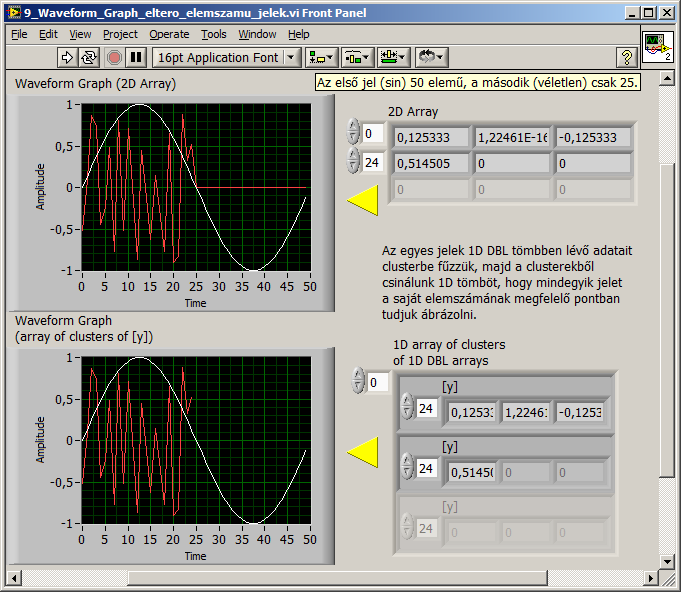The width and height of the screenshot is (681, 592).
Task: Click the top waveform graph plot area
Action: [x=196, y=187]
